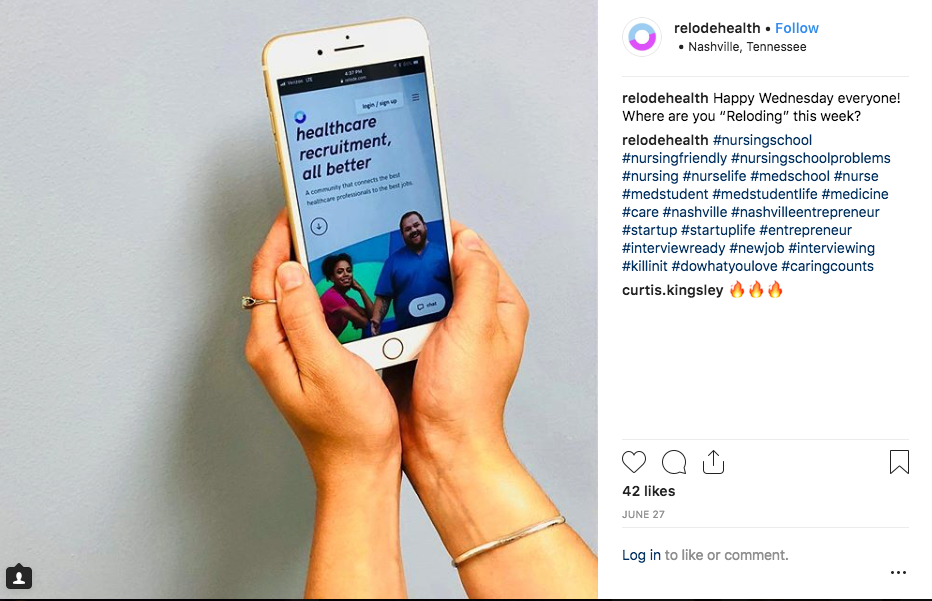This screenshot has width=932, height=601.
Task: Click the phone photo in the post
Action: [x=298, y=300]
